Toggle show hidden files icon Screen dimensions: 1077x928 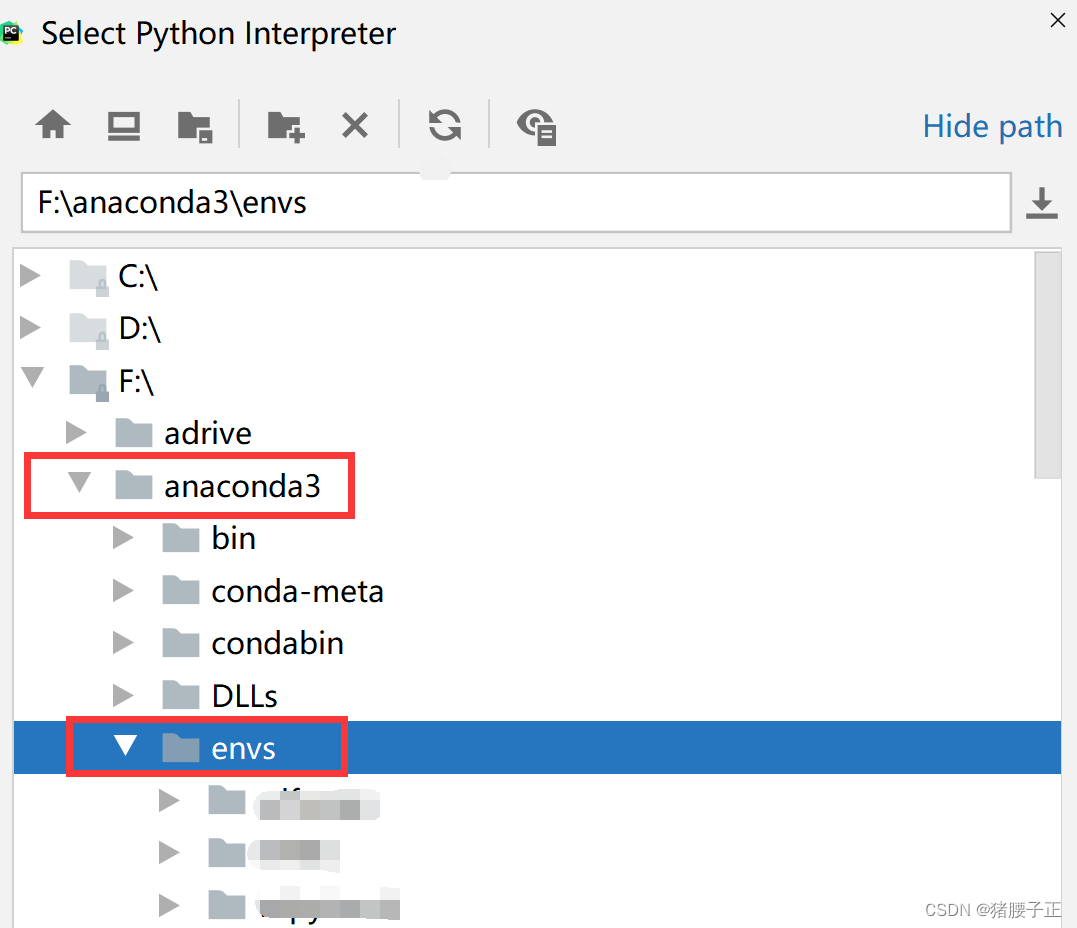(536, 127)
